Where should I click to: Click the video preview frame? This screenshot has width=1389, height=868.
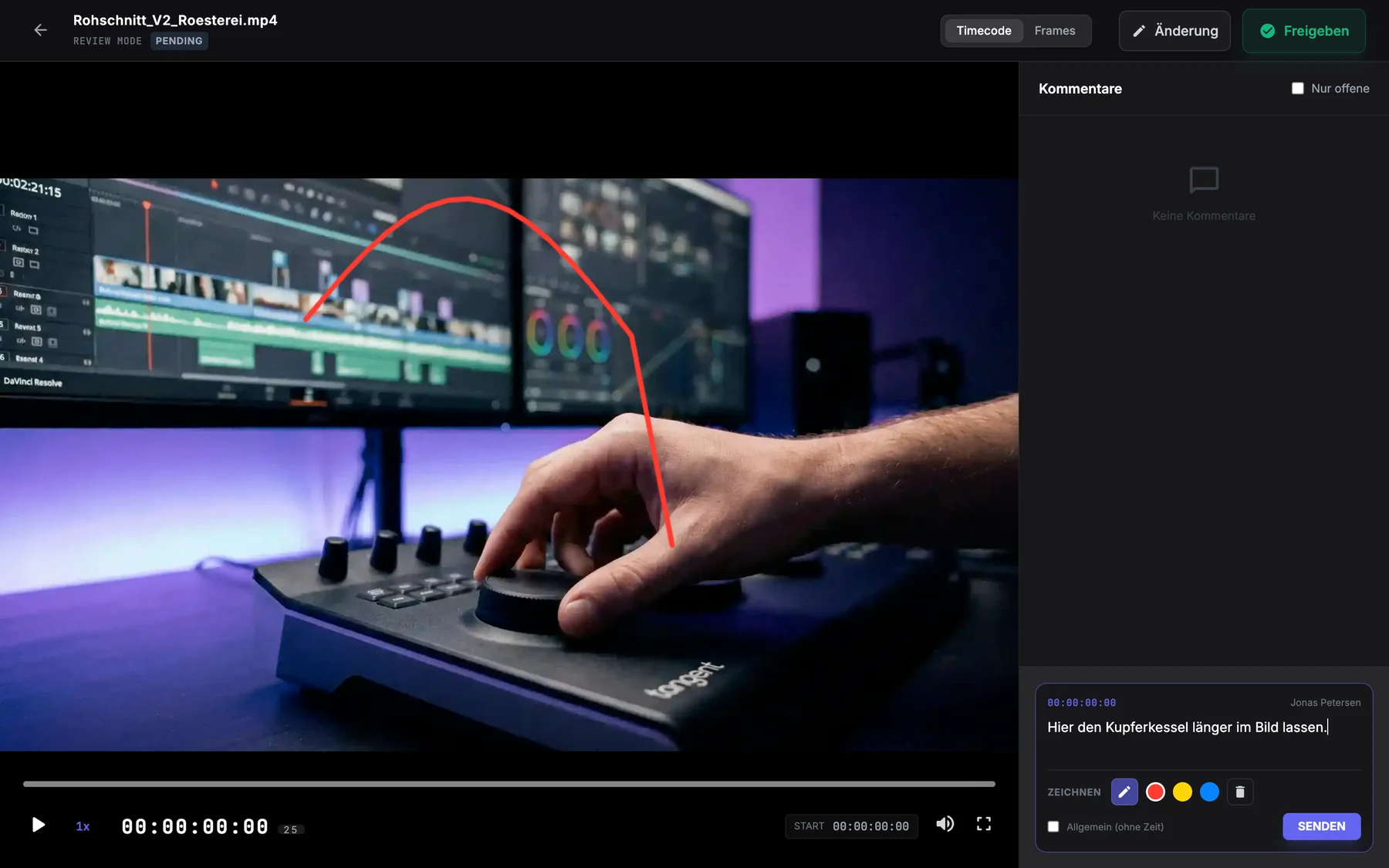[x=509, y=464]
